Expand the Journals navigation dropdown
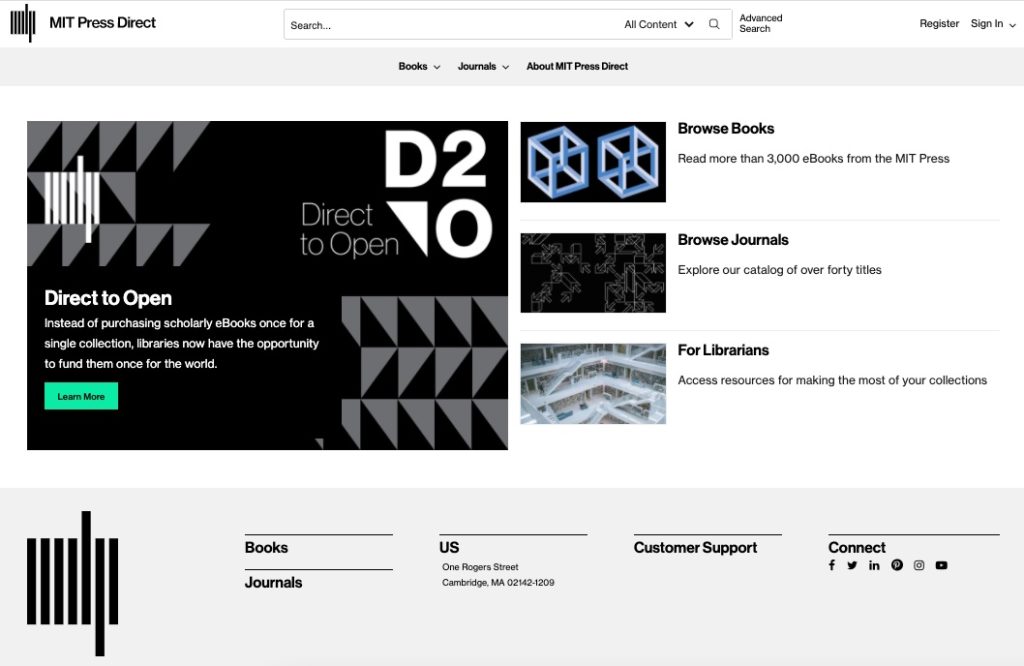1024x666 pixels. click(483, 66)
